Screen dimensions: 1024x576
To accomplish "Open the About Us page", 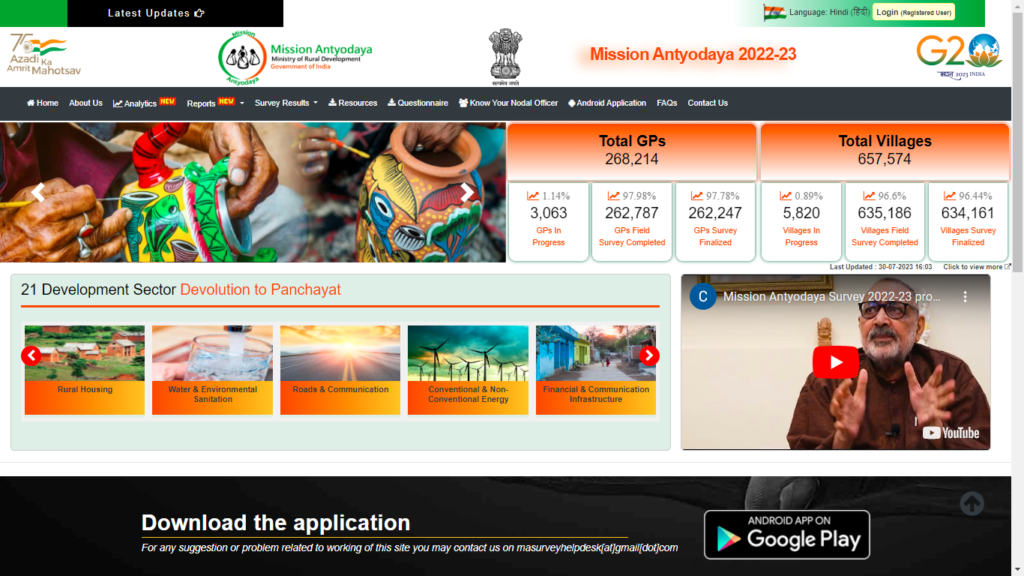I will [x=86, y=103].
